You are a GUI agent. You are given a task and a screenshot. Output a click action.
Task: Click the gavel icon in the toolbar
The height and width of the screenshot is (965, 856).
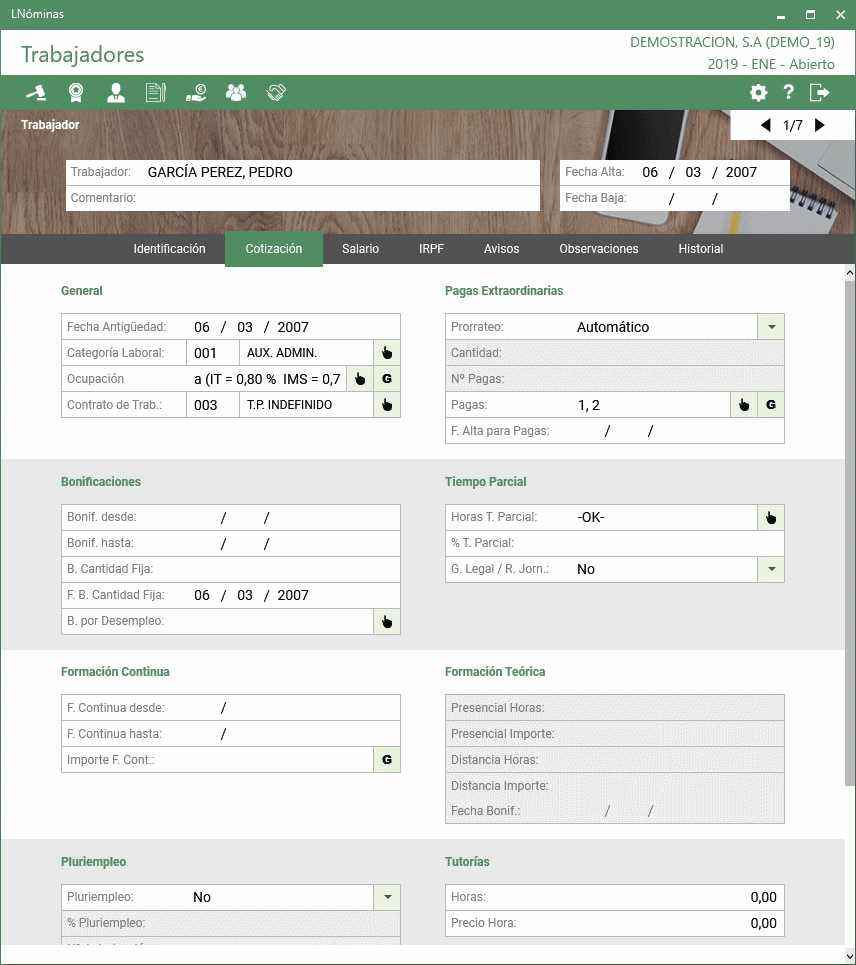tap(36, 93)
